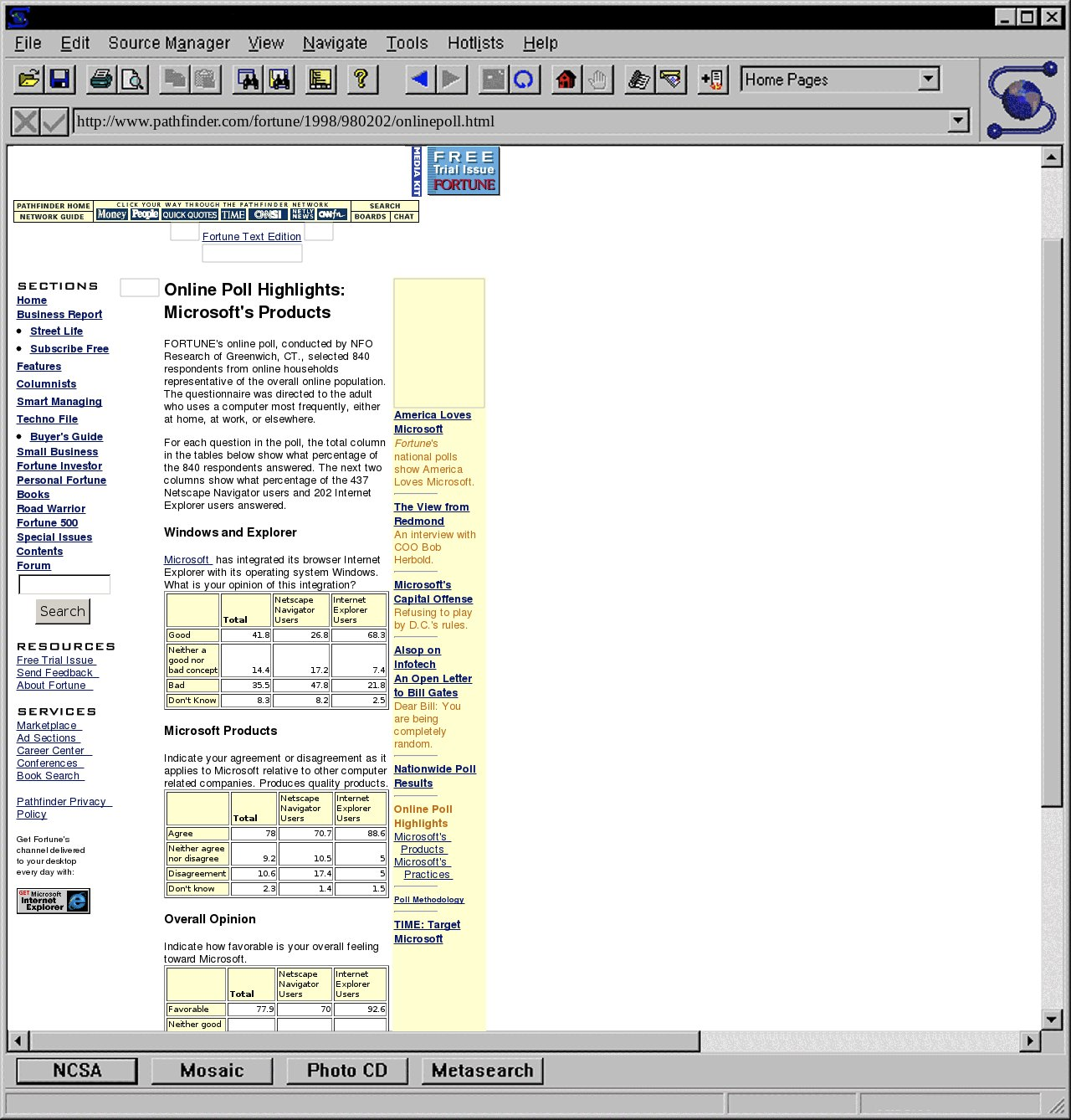
Task: Open the Navigate menu
Action: click(335, 43)
